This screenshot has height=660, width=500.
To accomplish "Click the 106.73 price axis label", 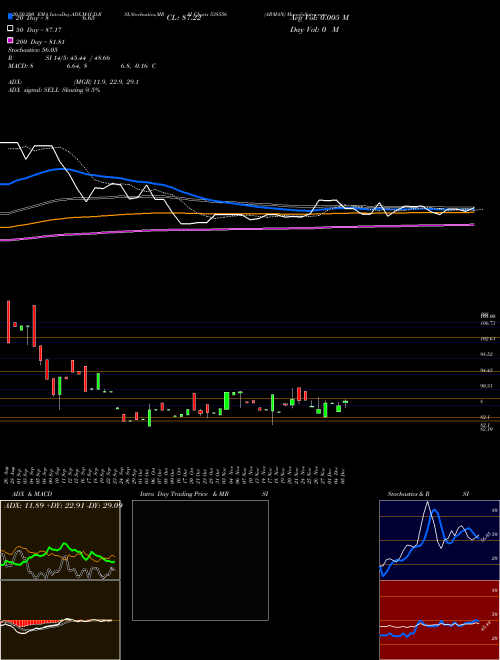I will pyautogui.click(x=488, y=323).
